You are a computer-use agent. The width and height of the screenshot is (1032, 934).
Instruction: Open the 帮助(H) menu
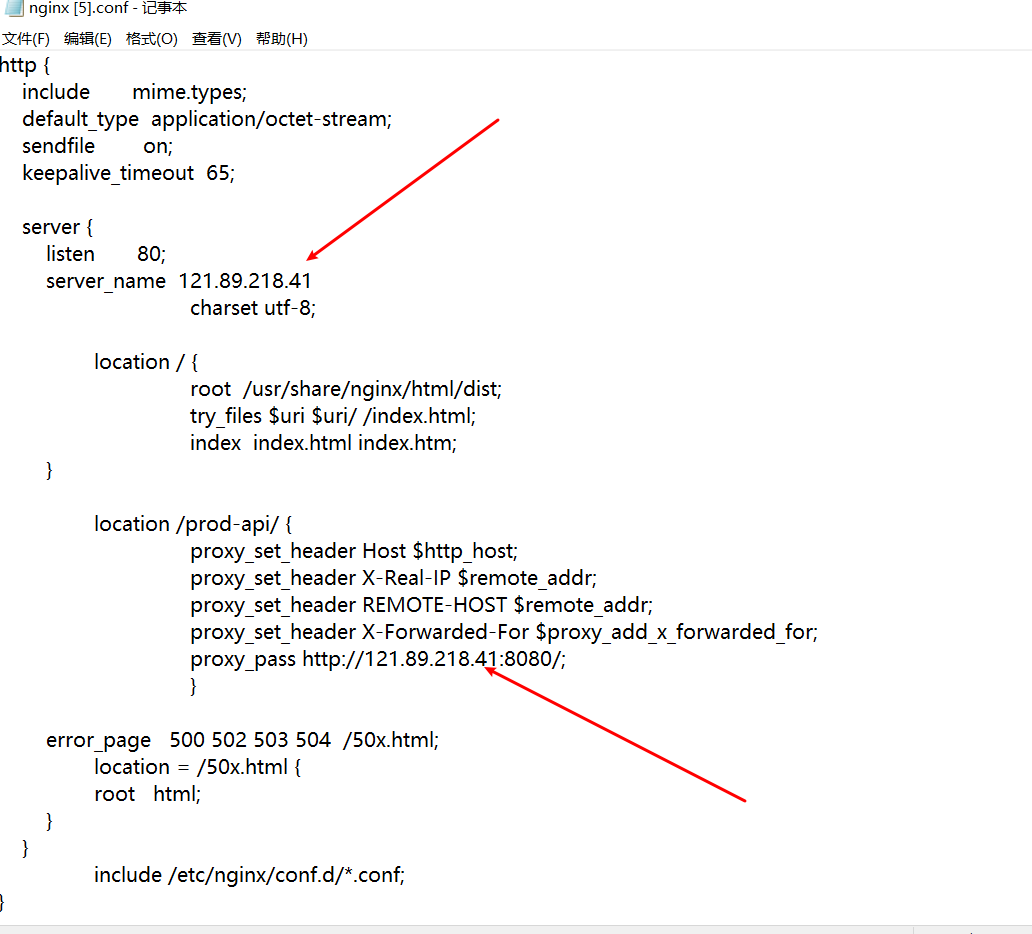(x=278, y=38)
